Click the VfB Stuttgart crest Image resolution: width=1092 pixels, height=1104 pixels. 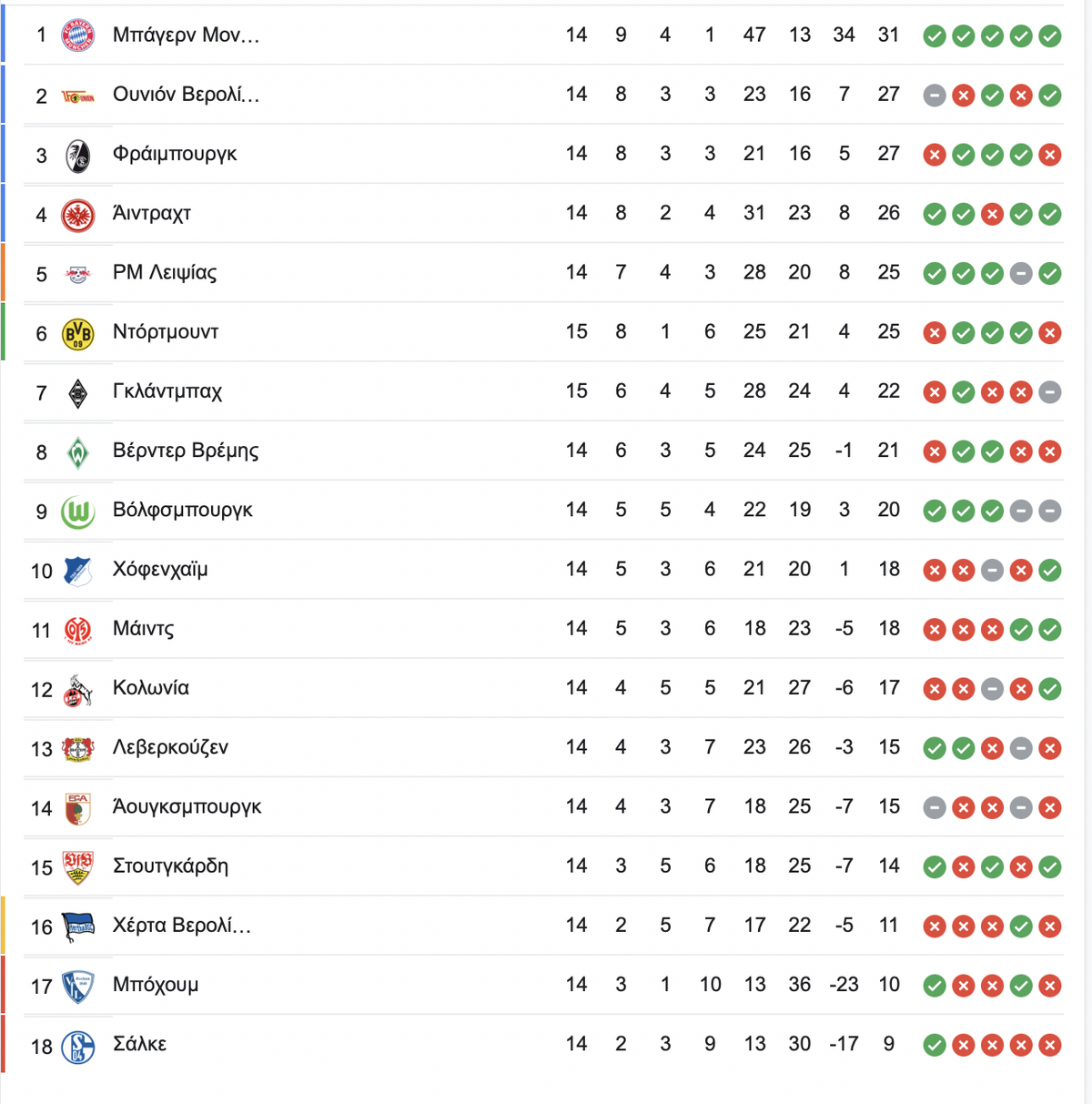click(77, 867)
